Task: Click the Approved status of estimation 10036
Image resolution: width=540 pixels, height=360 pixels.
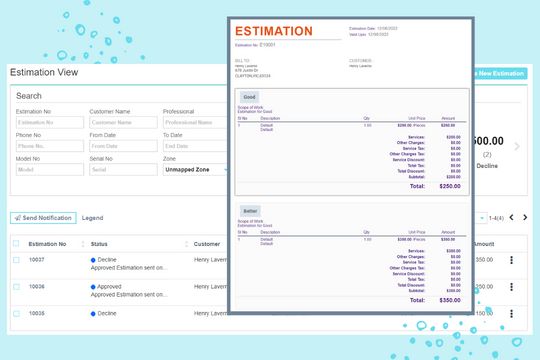Action: coord(109,286)
